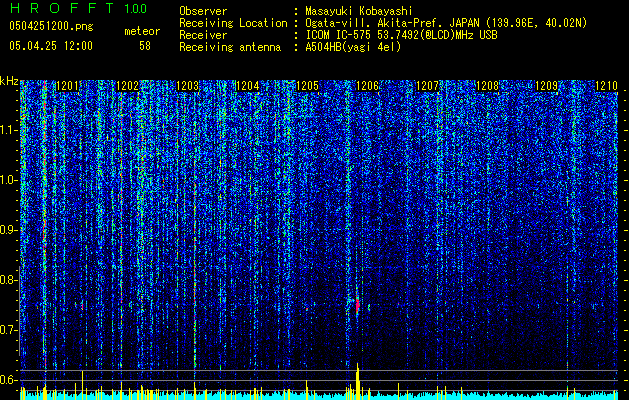The width and height of the screenshot is (629, 400).
Task: Click the Observer field label
Action: point(203,11)
